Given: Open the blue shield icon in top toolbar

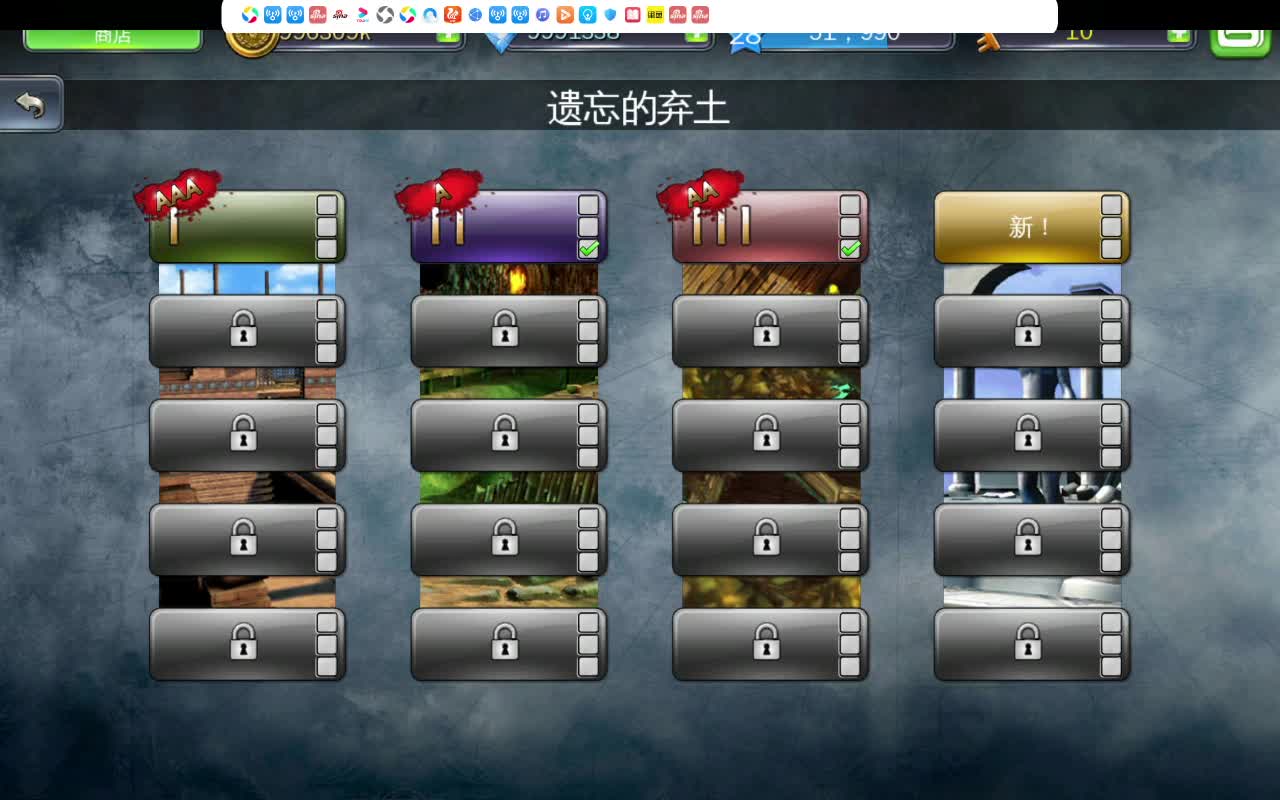Looking at the screenshot, I should [x=610, y=15].
